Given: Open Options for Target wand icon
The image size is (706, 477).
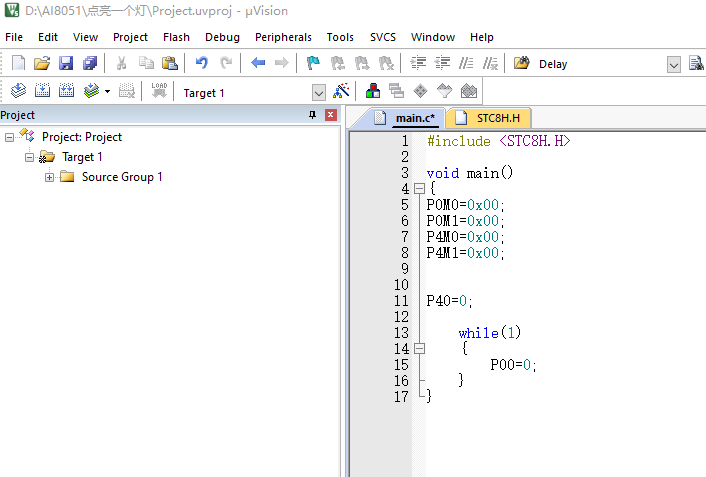Looking at the screenshot, I should (x=341, y=91).
